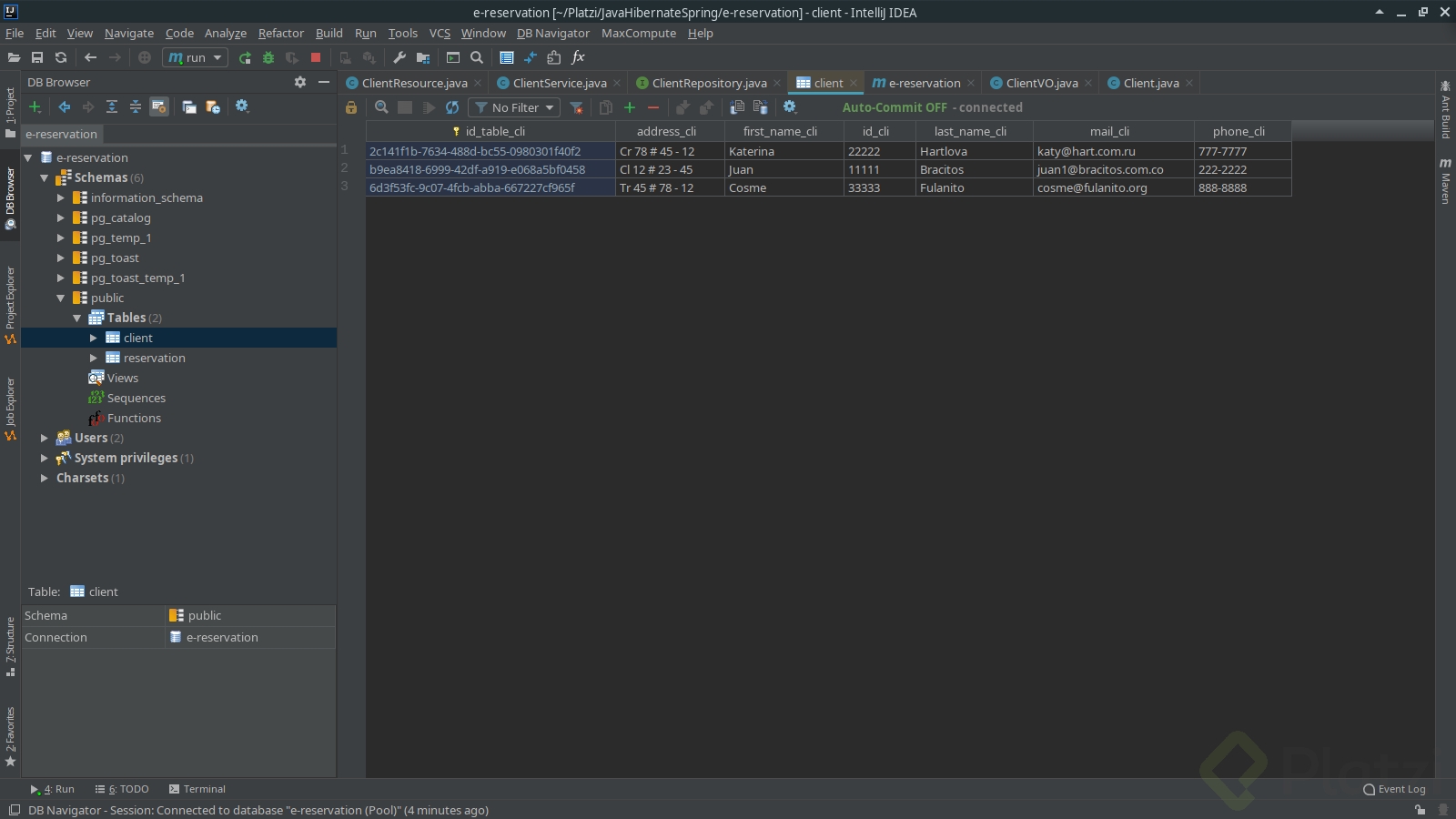This screenshot has width=1456, height=819.
Task: Open the Terminal tool window
Action: [x=197, y=789]
